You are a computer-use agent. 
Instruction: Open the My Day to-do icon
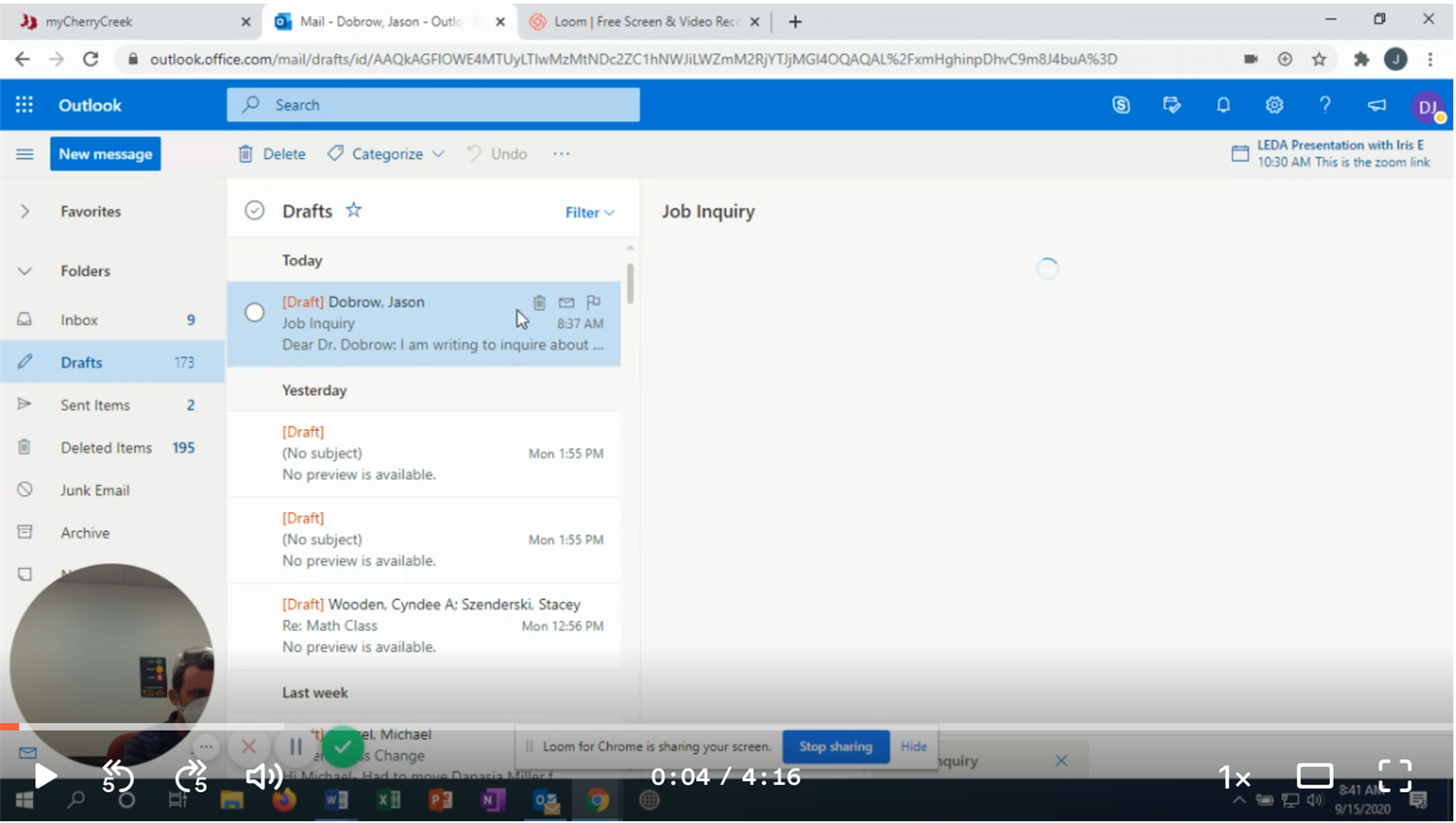[1173, 105]
